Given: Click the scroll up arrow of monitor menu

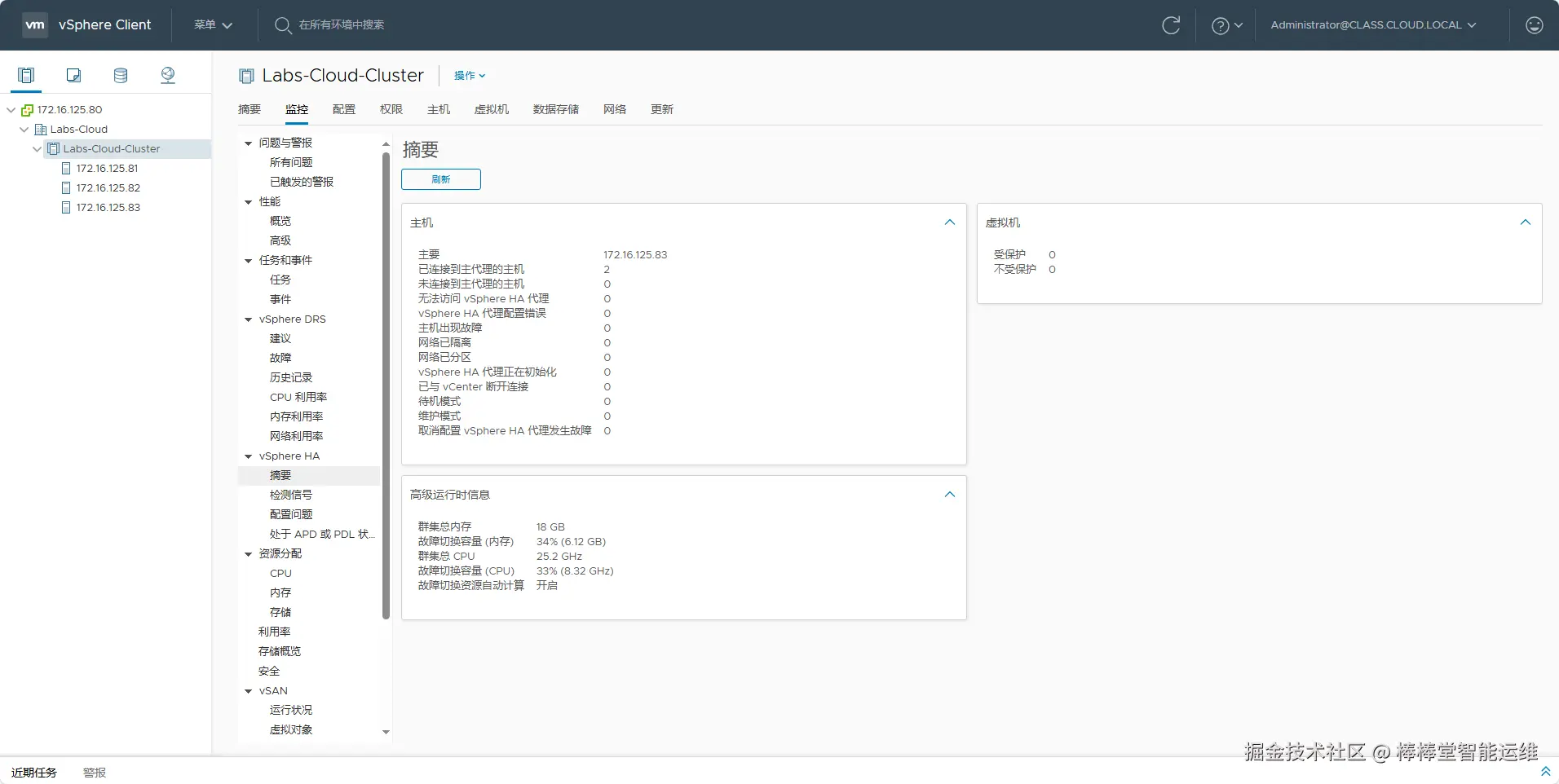Looking at the screenshot, I should pyautogui.click(x=386, y=144).
